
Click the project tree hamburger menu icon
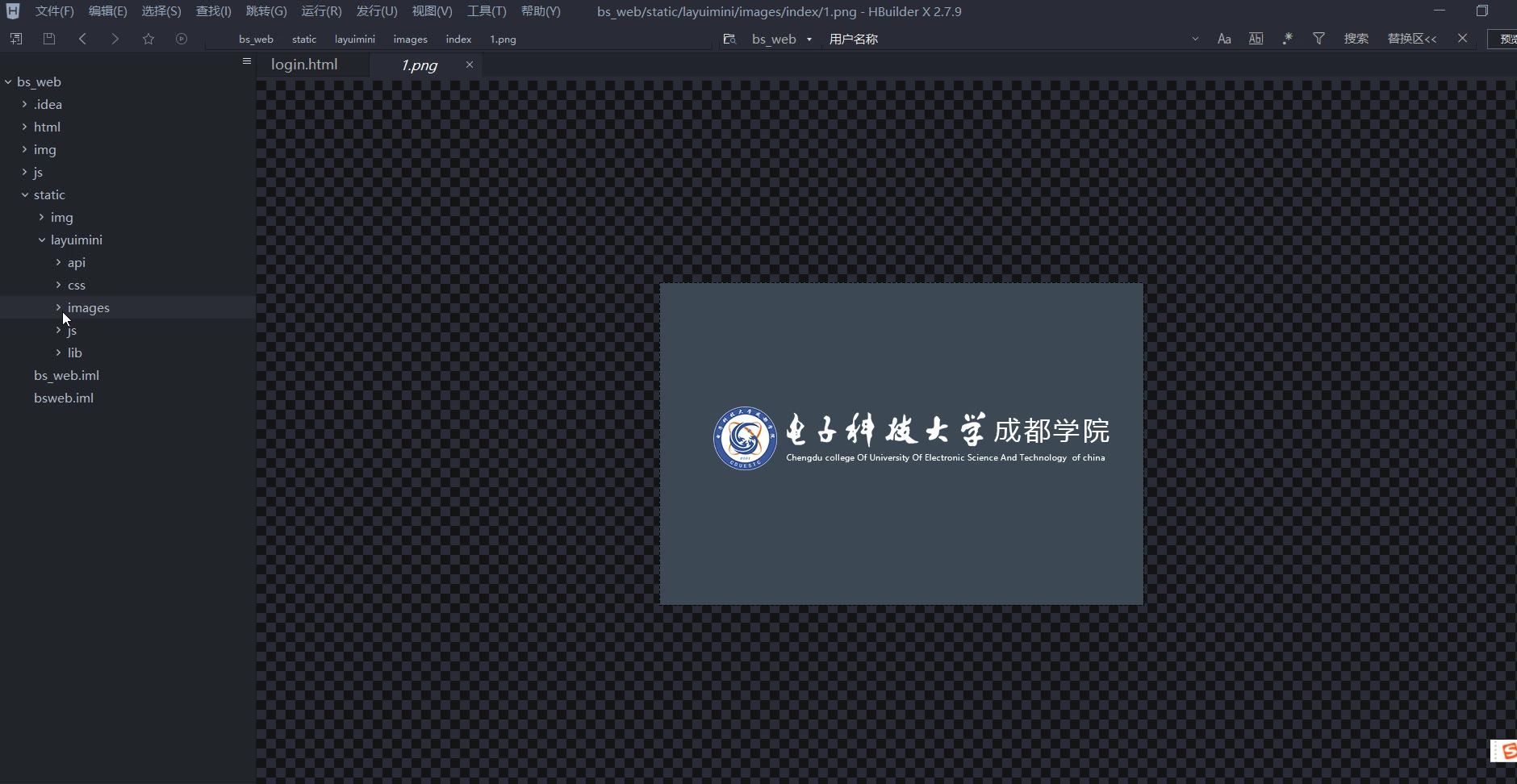pos(247,61)
